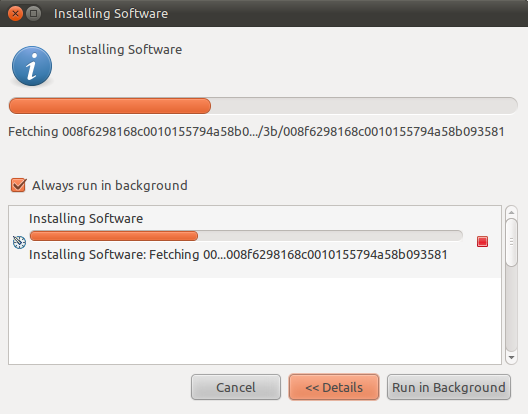
Task: Click the maximize button in the title bar
Action: (x=33, y=14)
